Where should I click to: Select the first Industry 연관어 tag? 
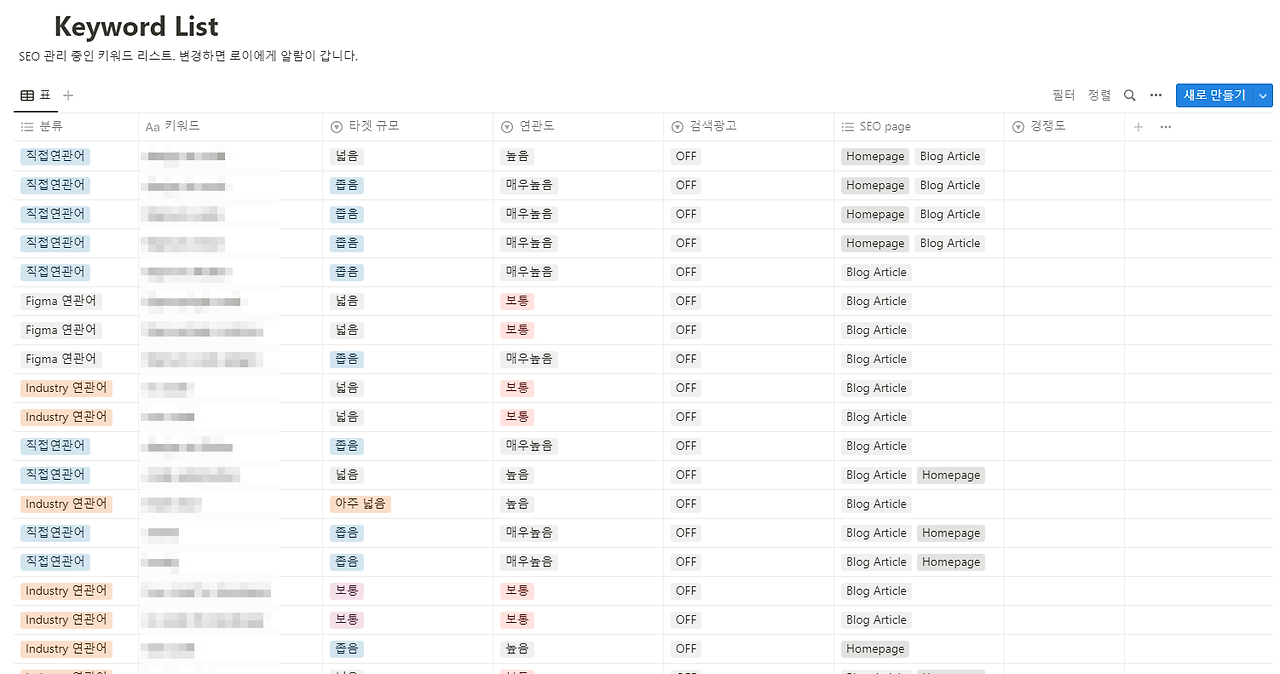pyautogui.click(x=66, y=388)
